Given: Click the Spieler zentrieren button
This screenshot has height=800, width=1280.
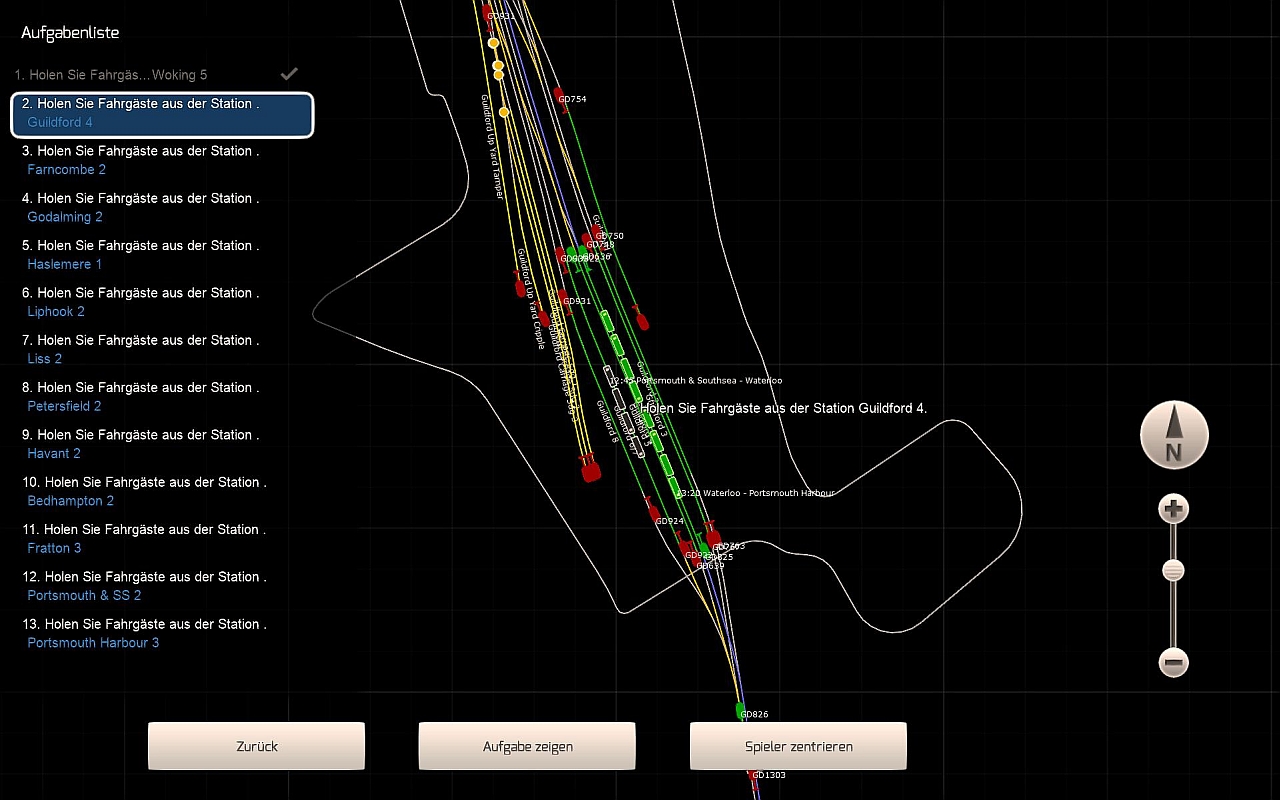Looking at the screenshot, I should click(798, 746).
